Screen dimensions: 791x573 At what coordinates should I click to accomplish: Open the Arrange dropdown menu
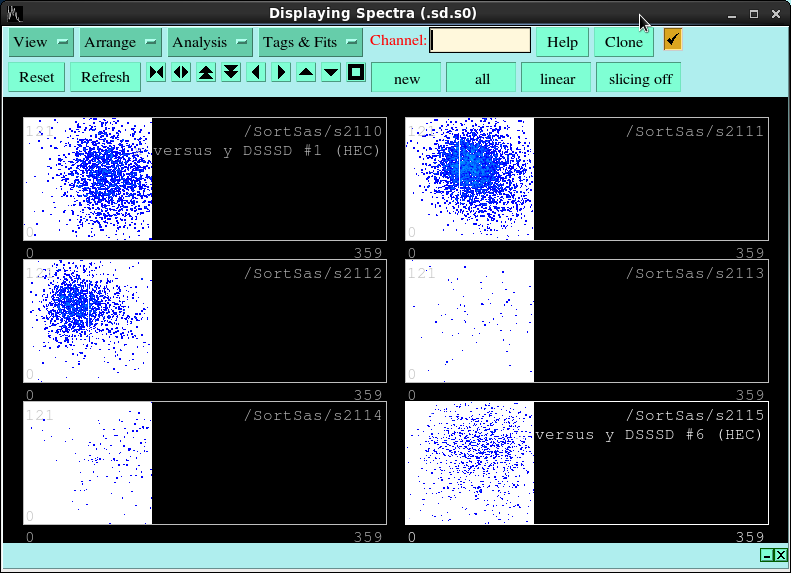tap(120, 42)
